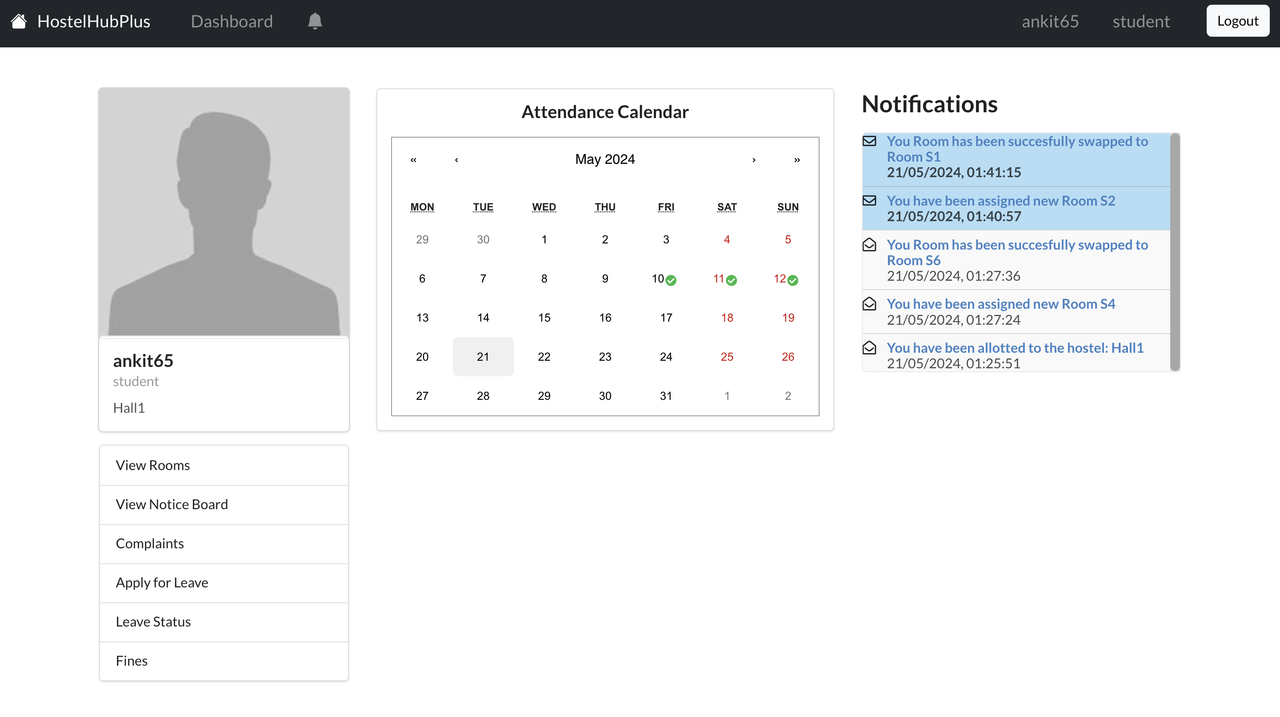Image resolution: width=1280 pixels, height=717 pixels.
Task: Click the open envelope icon beside Room S6 notification
Action: [869, 245]
